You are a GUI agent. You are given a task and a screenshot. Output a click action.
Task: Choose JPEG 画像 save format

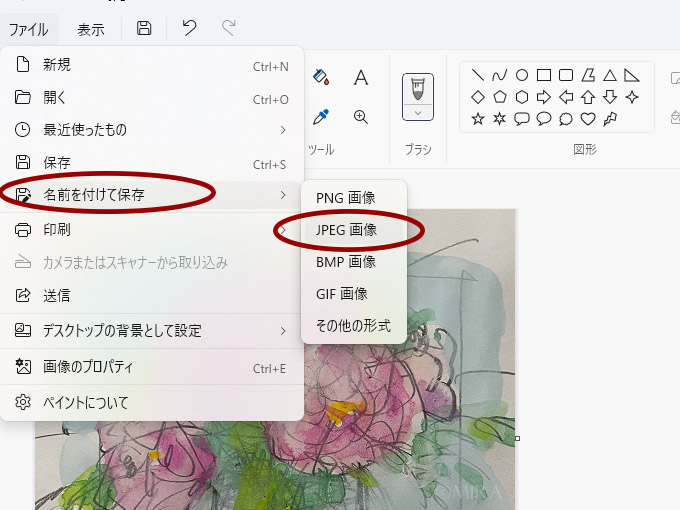(346, 230)
